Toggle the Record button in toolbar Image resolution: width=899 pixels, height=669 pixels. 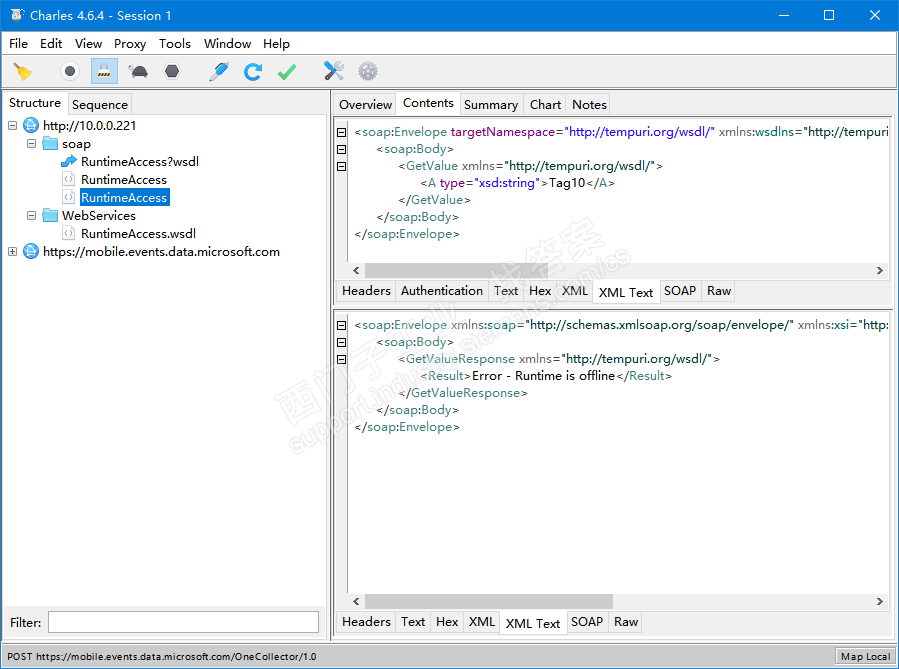coord(70,71)
